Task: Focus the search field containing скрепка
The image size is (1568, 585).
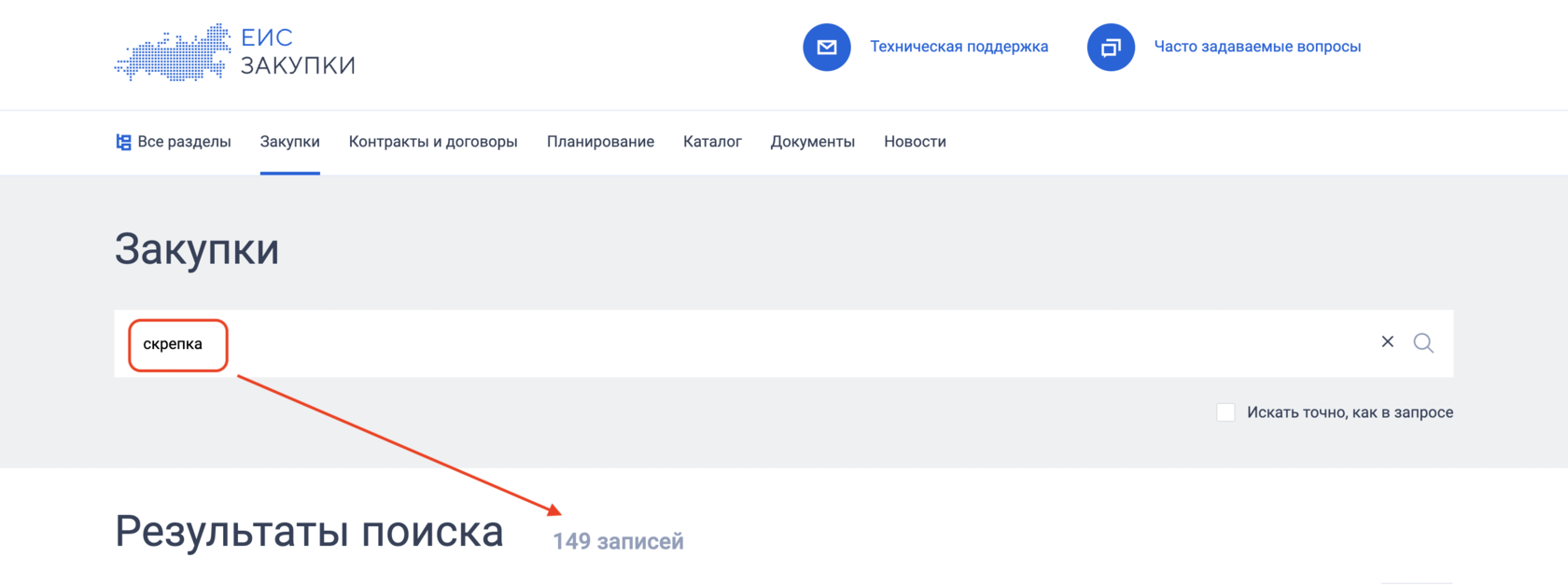Action: point(653,343)
